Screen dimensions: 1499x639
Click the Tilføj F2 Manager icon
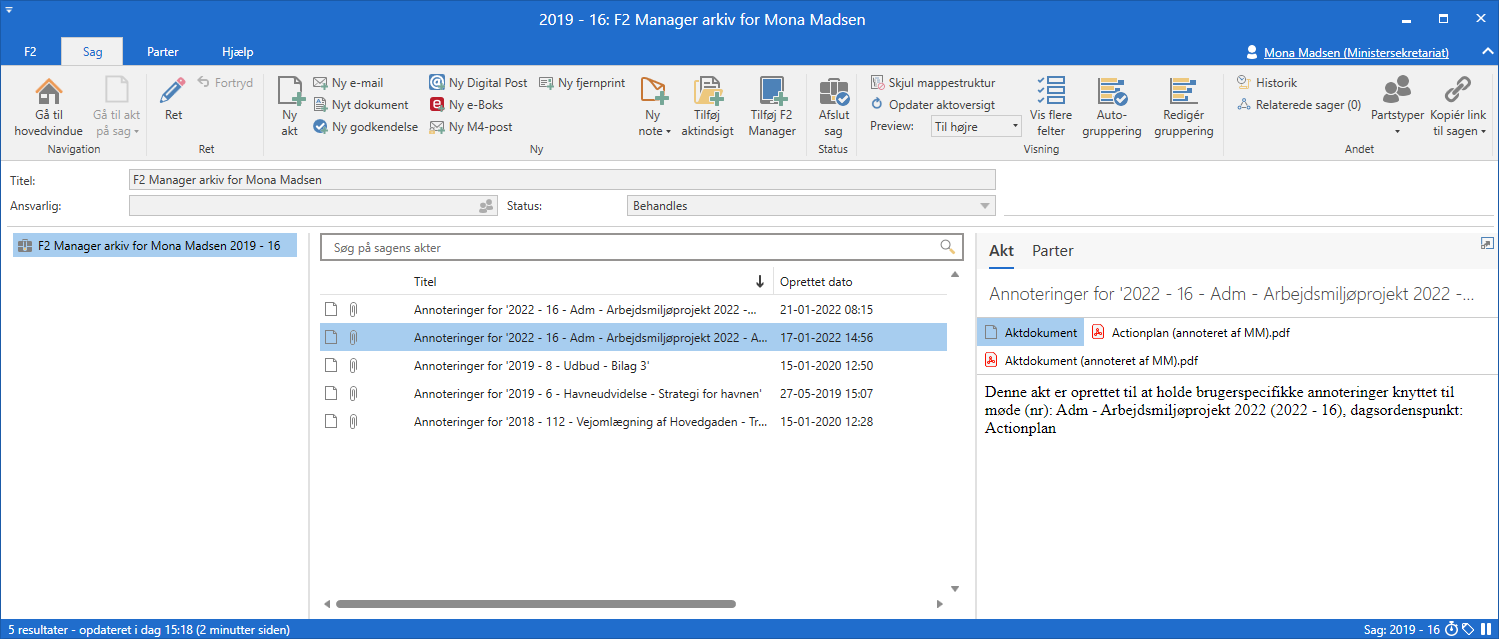tap(772, 93)
